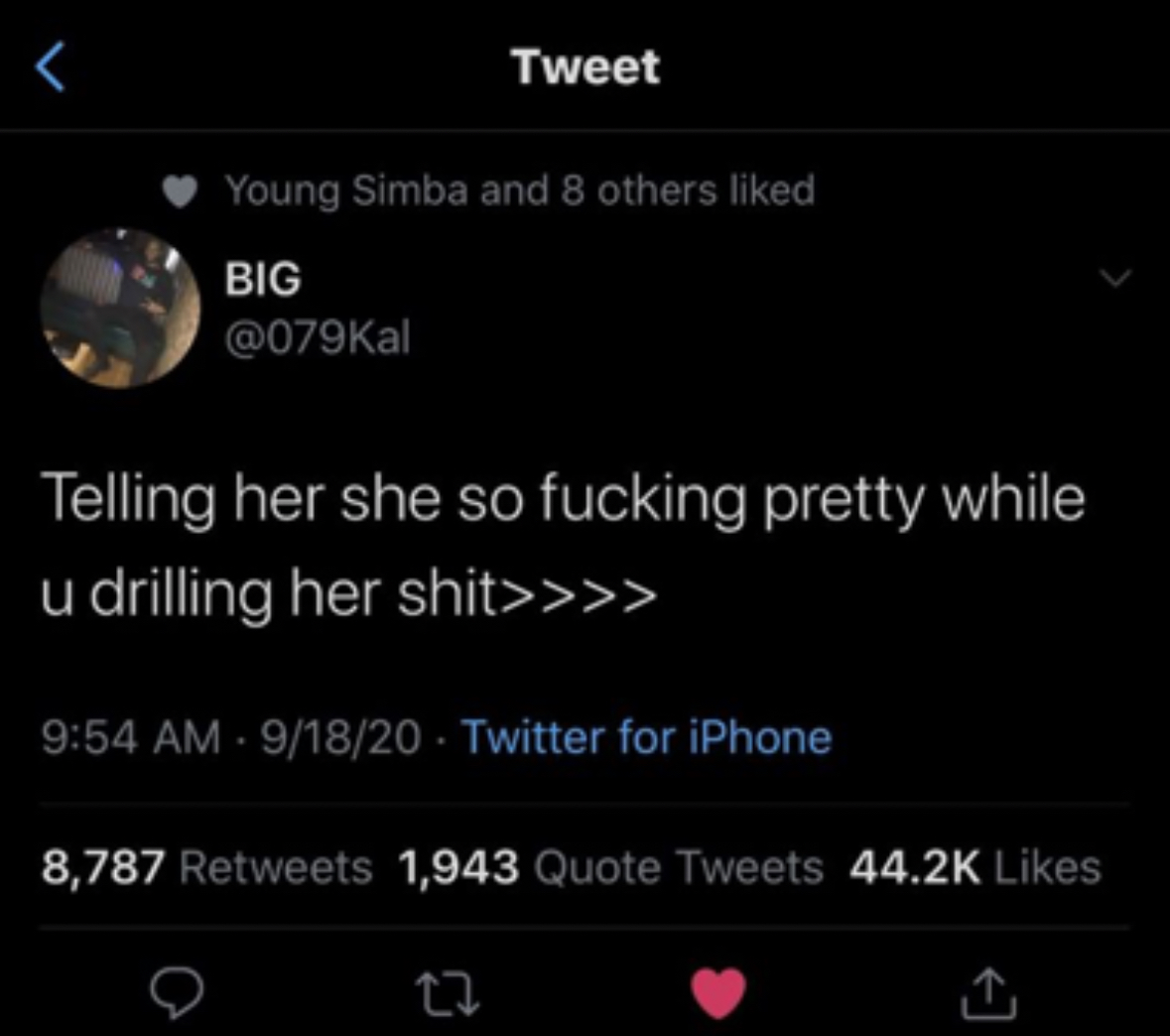Image resolution: width=1170 pixels, height=1036 pixels.
Task: Select the Tweet title in the header
Action: click(585, 65)
